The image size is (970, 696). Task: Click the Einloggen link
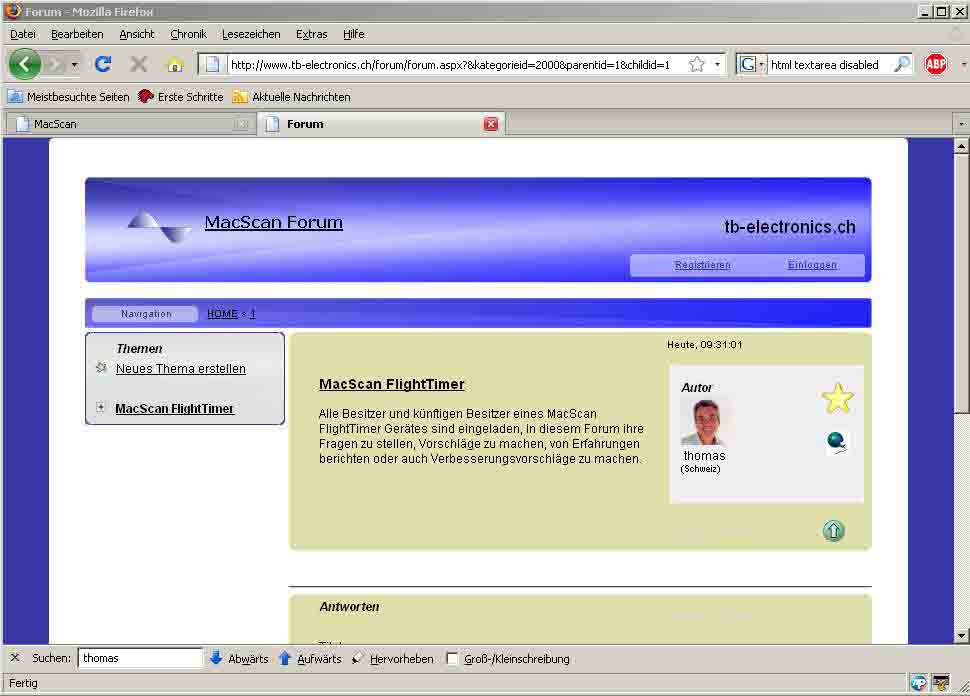812,265
